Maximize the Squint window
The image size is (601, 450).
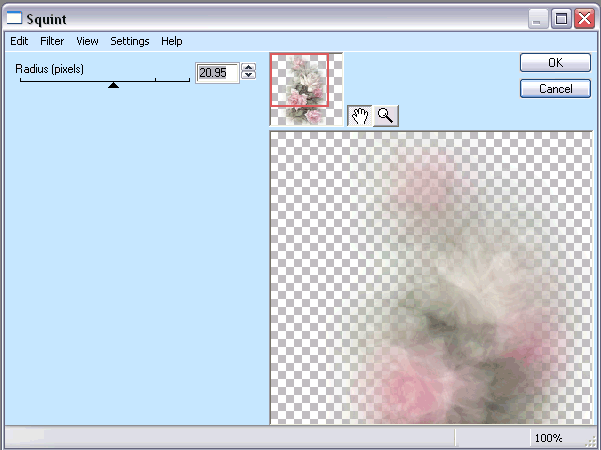tap(561, 18)
